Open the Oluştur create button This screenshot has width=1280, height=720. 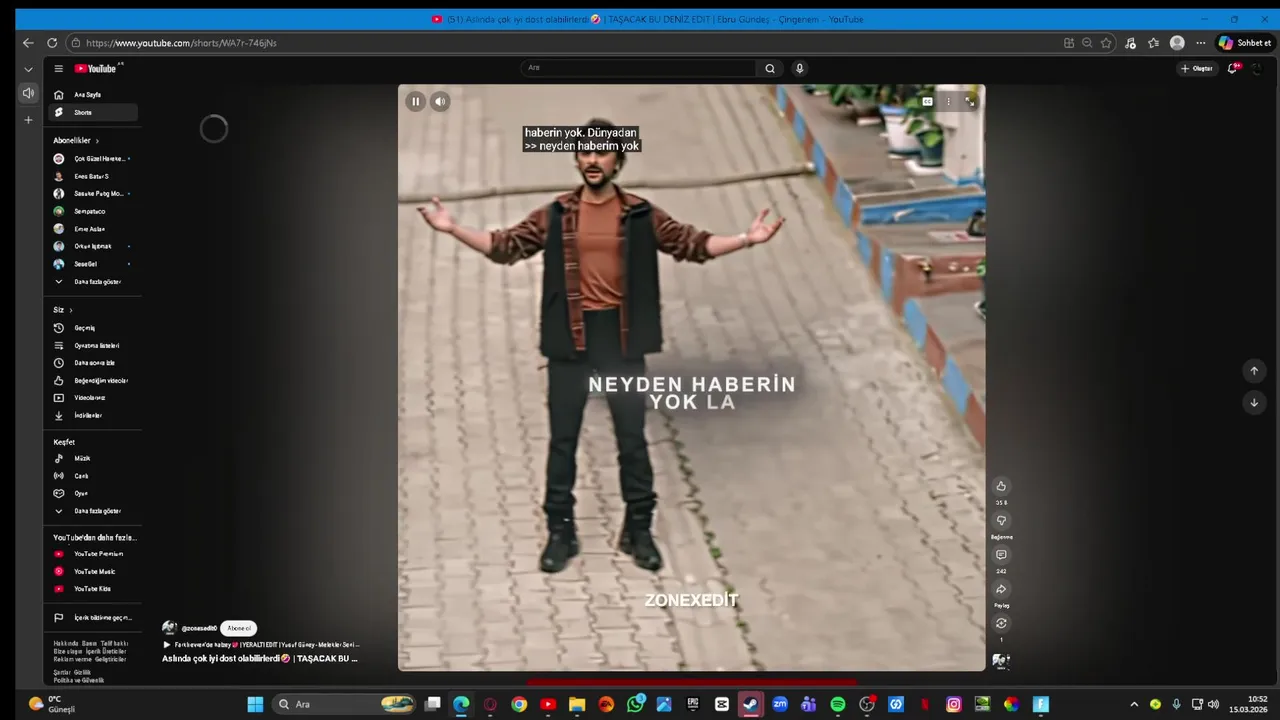pos(1197,68)
